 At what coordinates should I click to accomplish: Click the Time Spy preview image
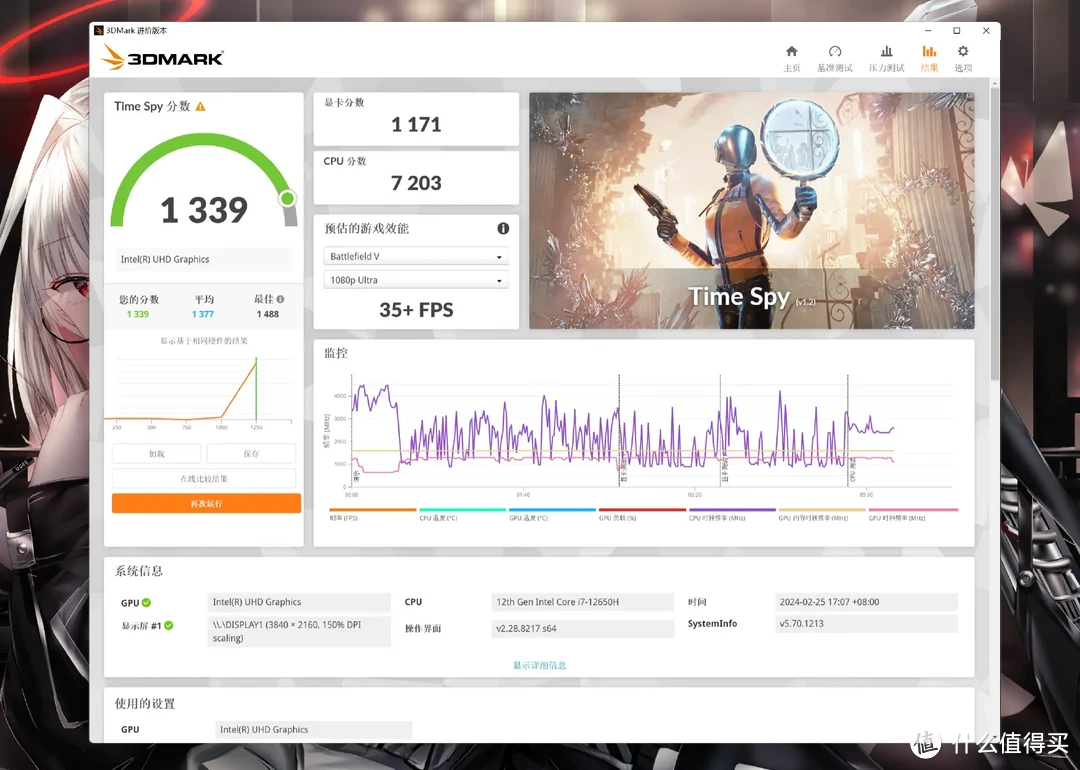pyautogui.click(x=751, y=211)
